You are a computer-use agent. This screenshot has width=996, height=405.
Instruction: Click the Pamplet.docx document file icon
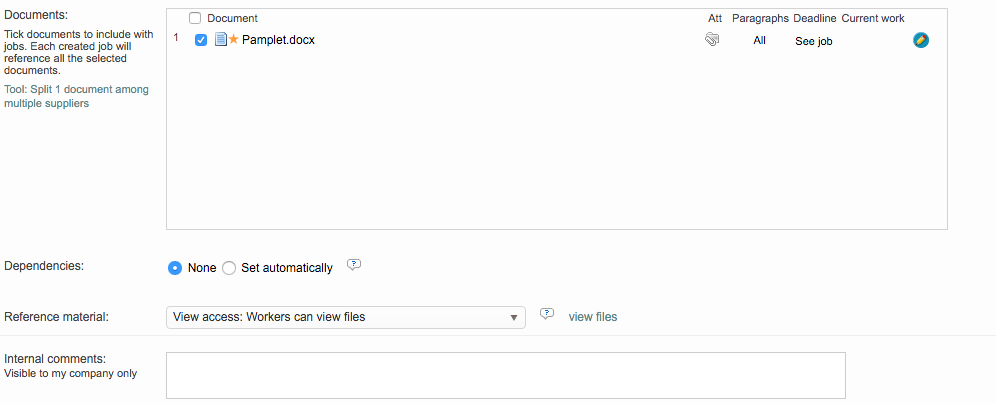(x=221, y=40)
